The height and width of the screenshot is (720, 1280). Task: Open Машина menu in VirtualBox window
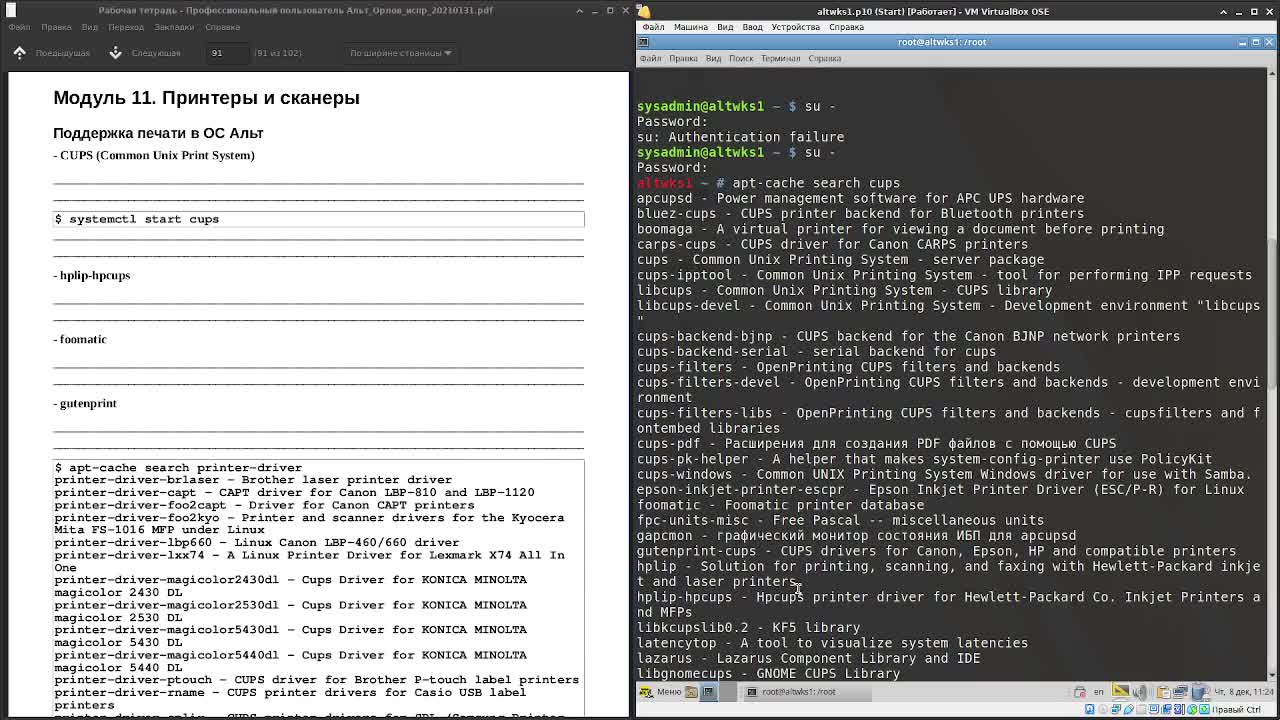[x=690, y=27]
